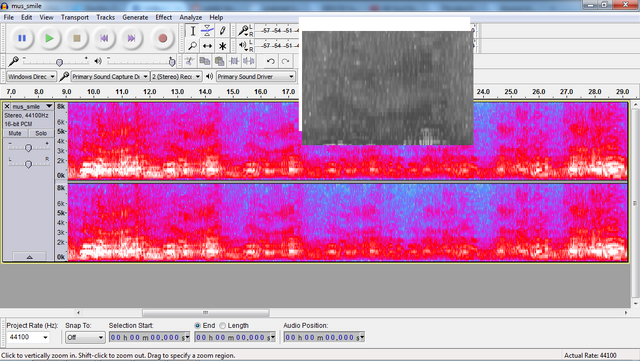Select the Draw pencil tool

[222, 31]
